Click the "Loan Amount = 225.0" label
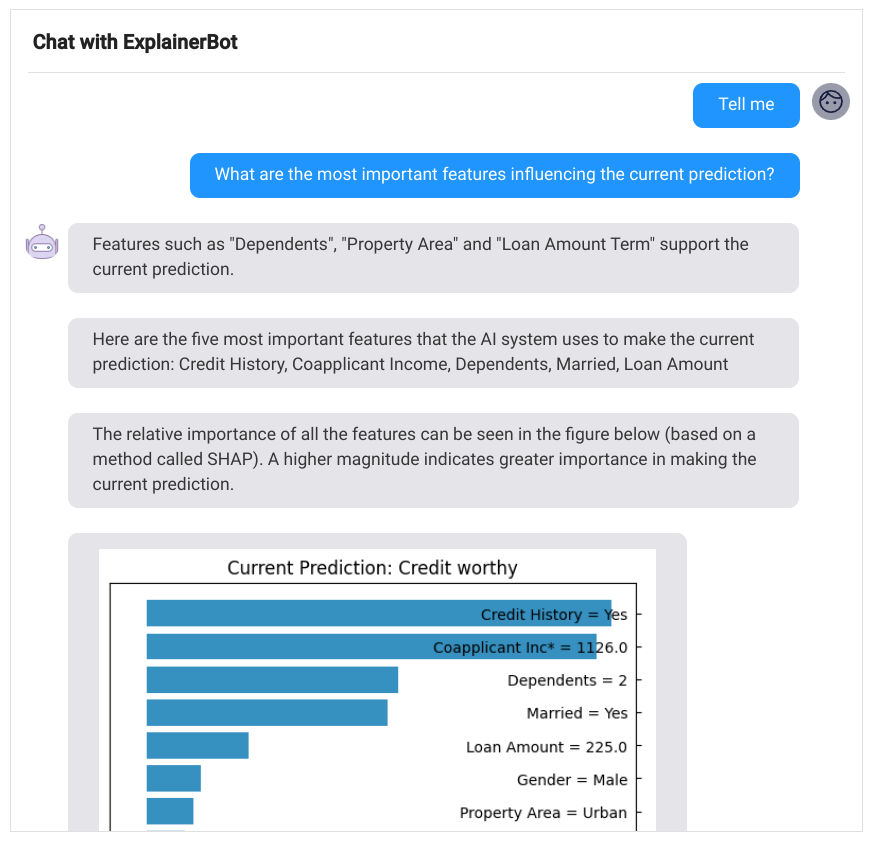This screenshot has width=871, height=842. pyautogui.click(x=546, y=747)
